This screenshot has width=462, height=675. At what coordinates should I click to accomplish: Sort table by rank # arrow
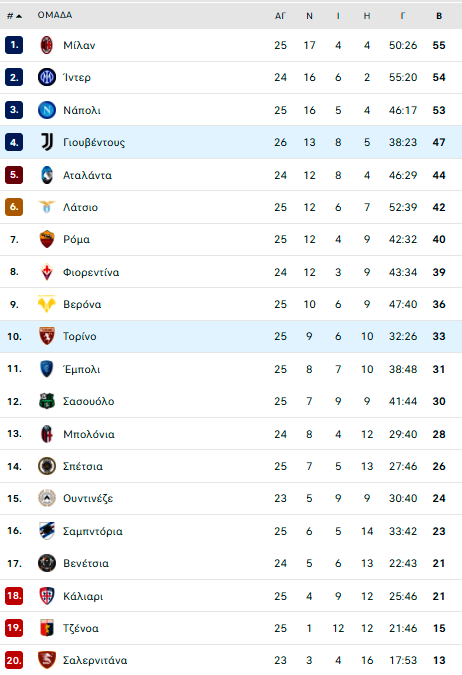pos(14,16)
